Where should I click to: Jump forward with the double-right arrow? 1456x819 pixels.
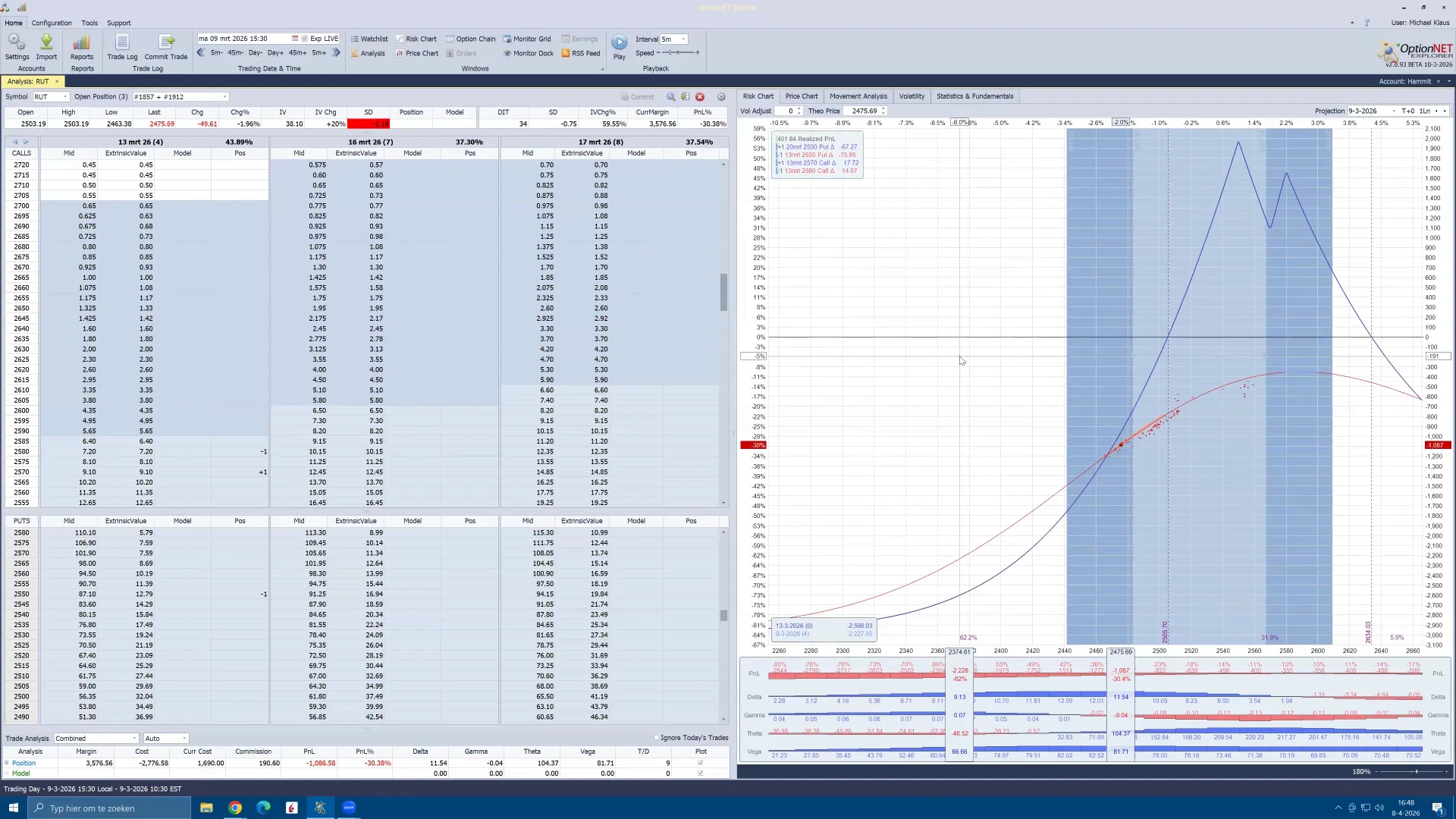pos(336,53)
